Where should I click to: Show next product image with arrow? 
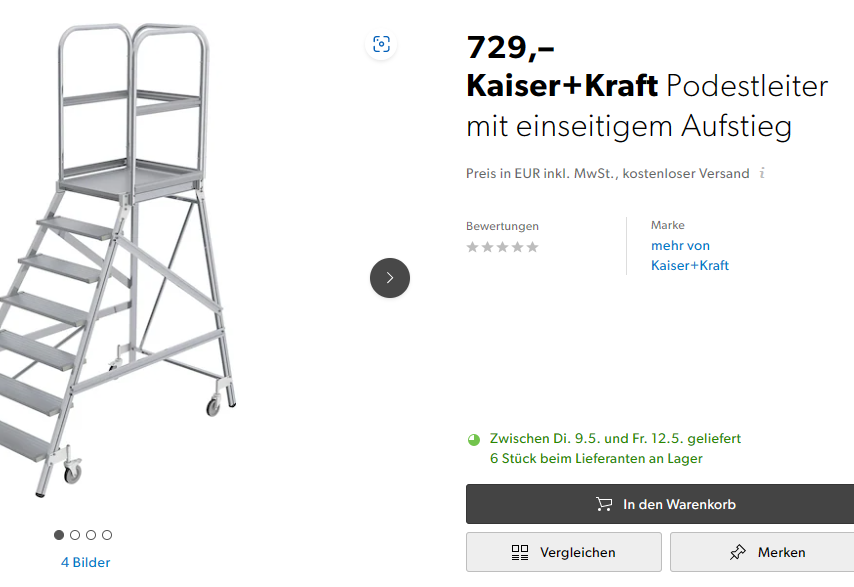tap(389, 278)
